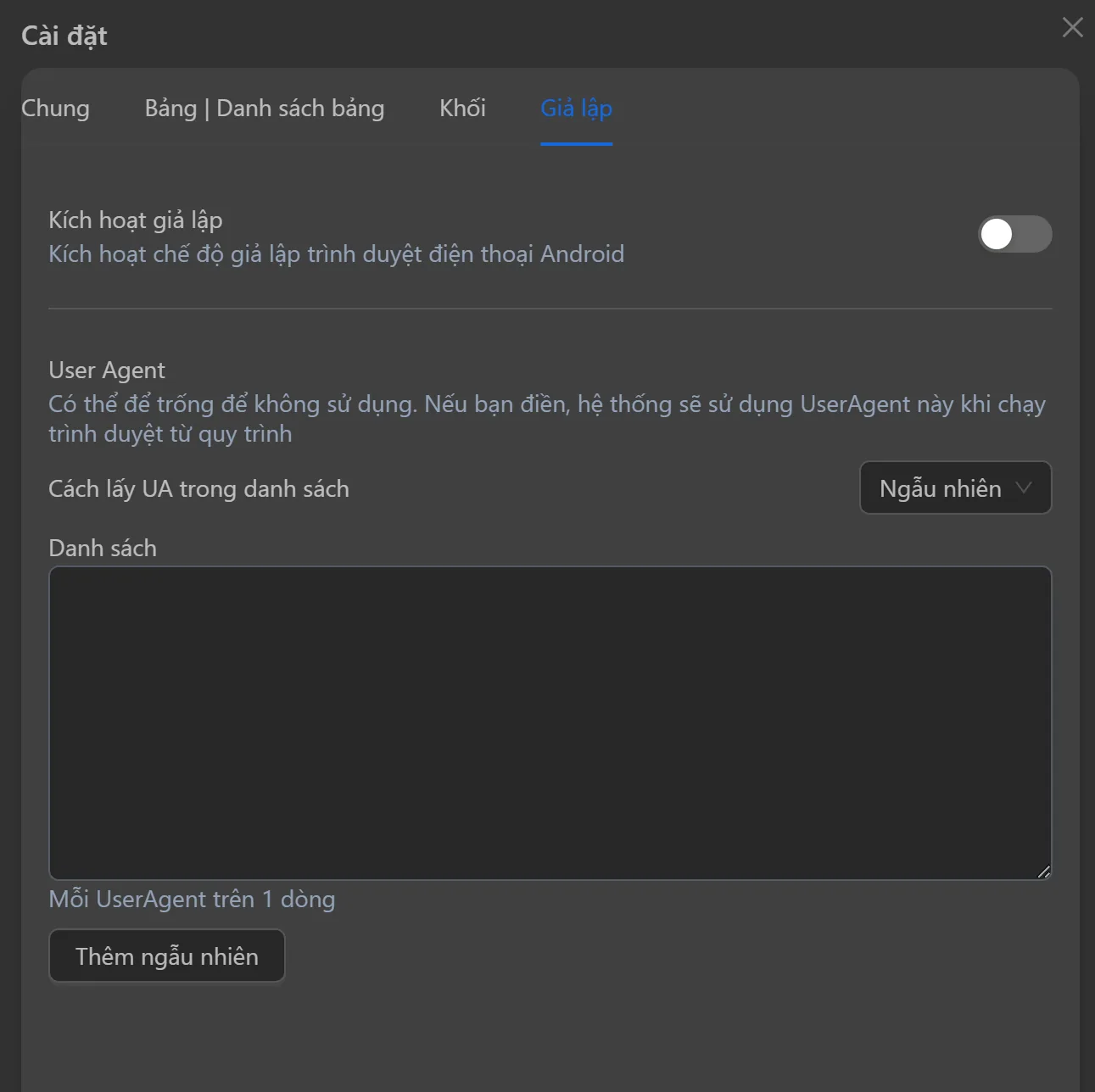Image resolution: width=1095 pixels, height=1092 pixels.
Task: Enable Kích hoạt giả lập Android emulation
Action: (1014, 234)
